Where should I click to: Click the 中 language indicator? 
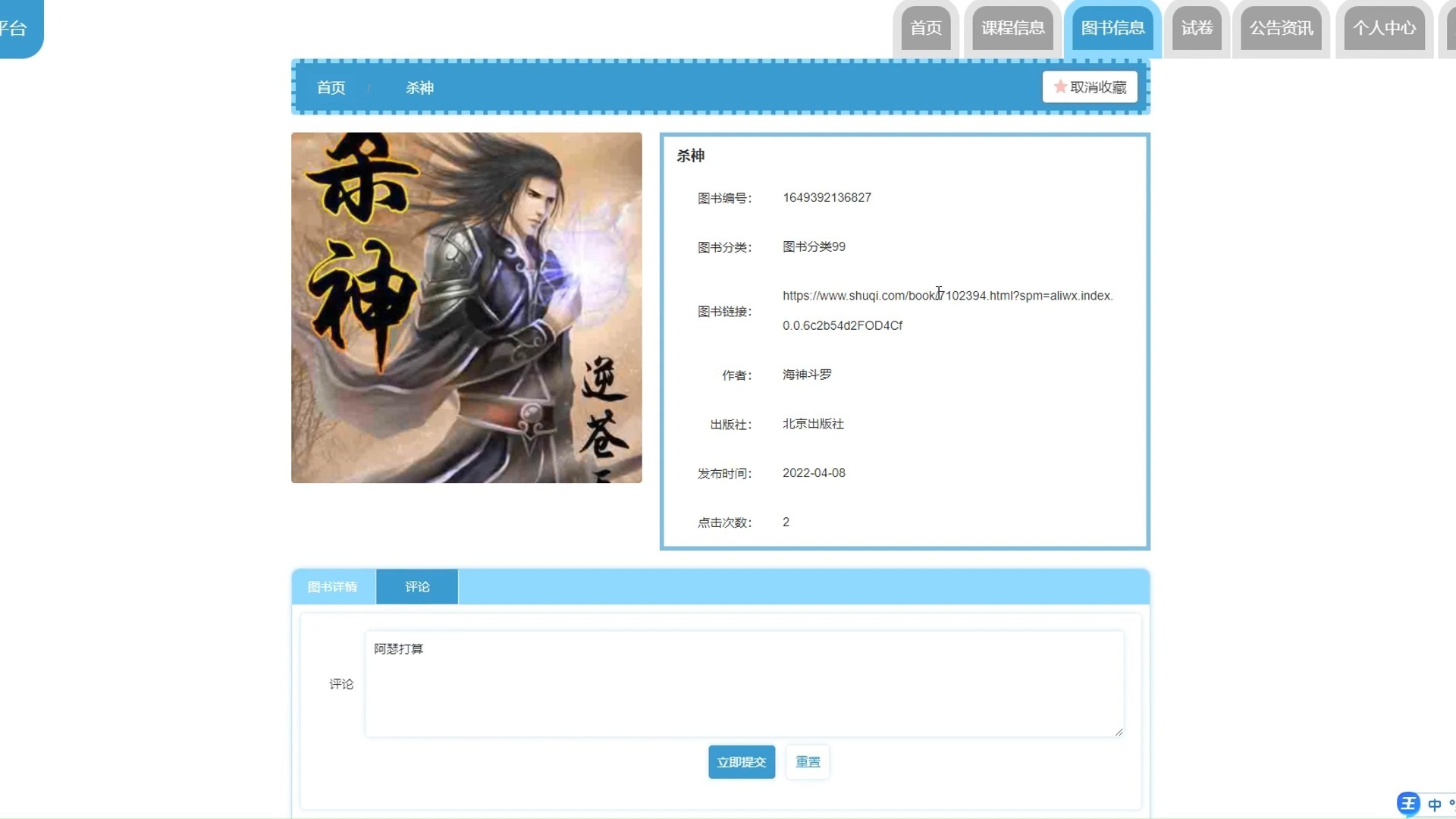1434,805
